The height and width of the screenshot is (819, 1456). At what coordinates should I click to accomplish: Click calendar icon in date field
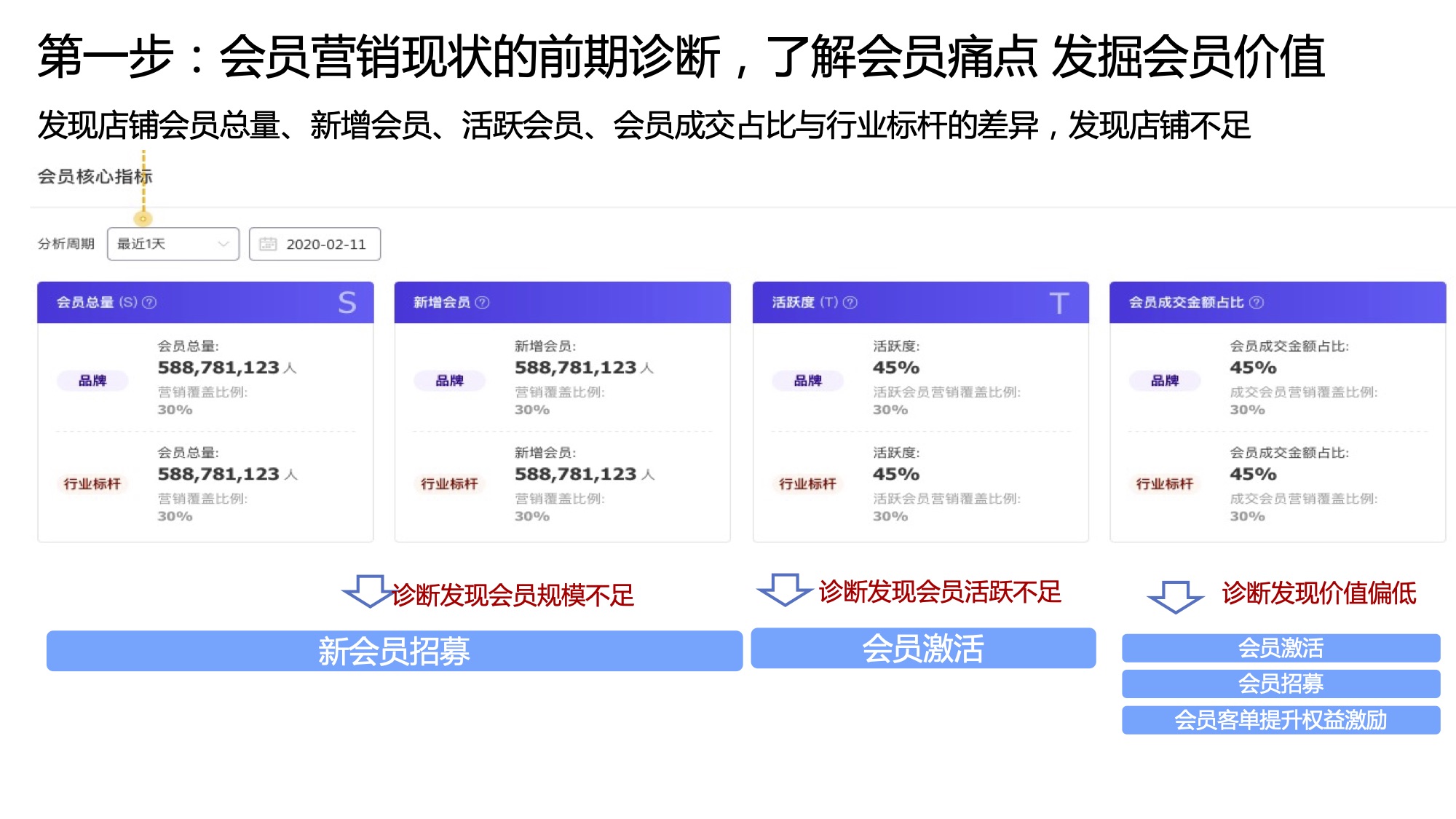click(x=268, y=244)
